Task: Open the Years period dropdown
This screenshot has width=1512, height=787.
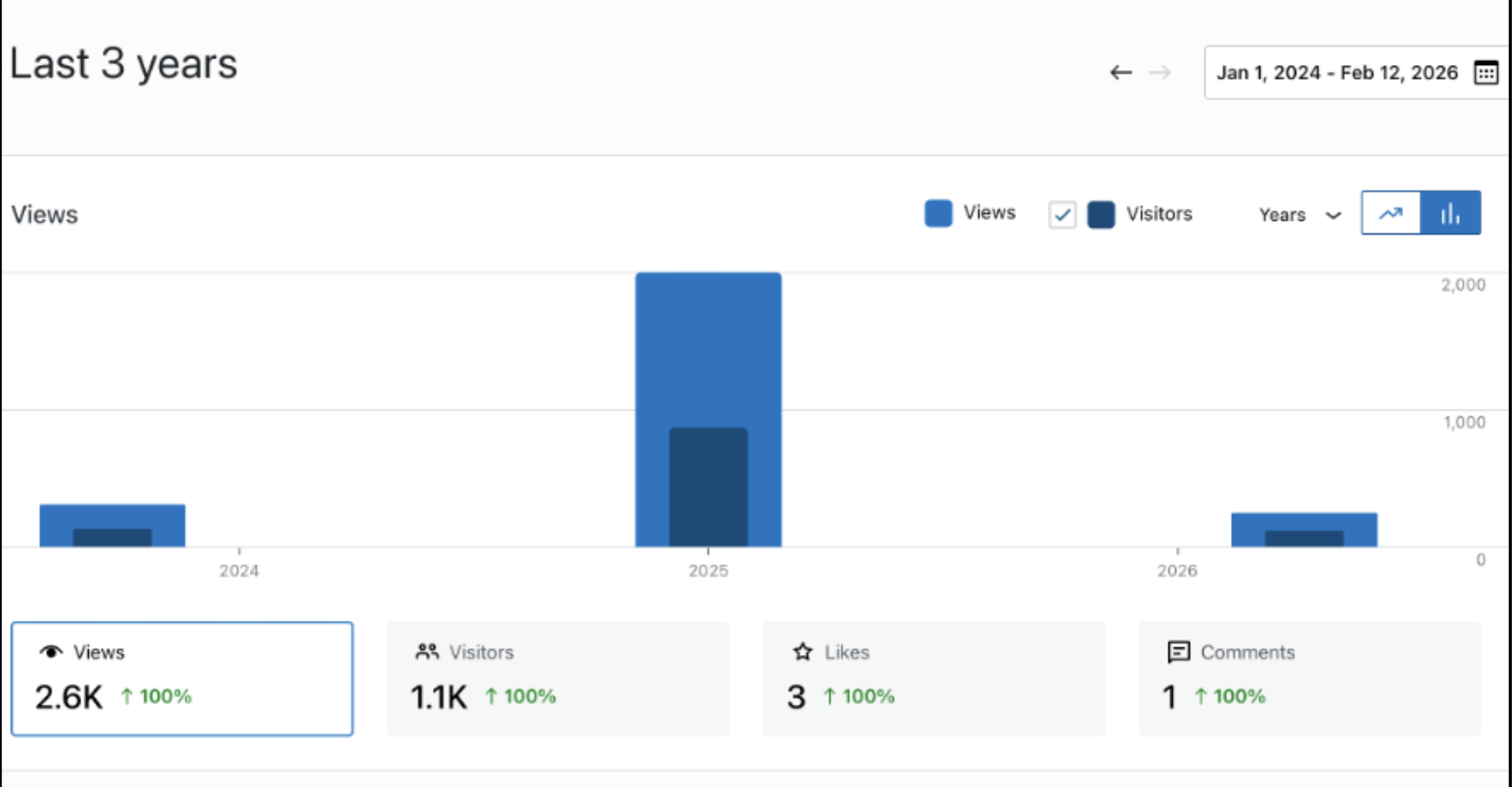Action: (1282, 215)
